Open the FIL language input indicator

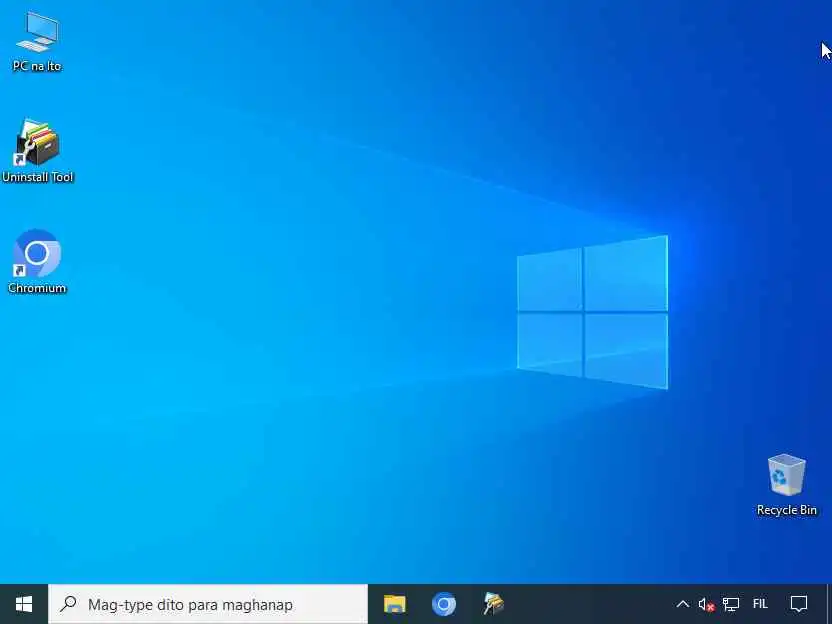click(760, 604)
